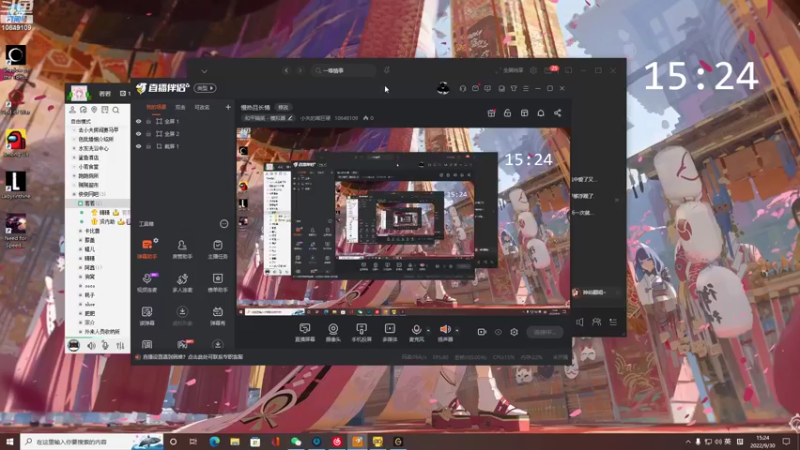
Task: Click the user avatar in title bar
Action: (x=443, y=88)
